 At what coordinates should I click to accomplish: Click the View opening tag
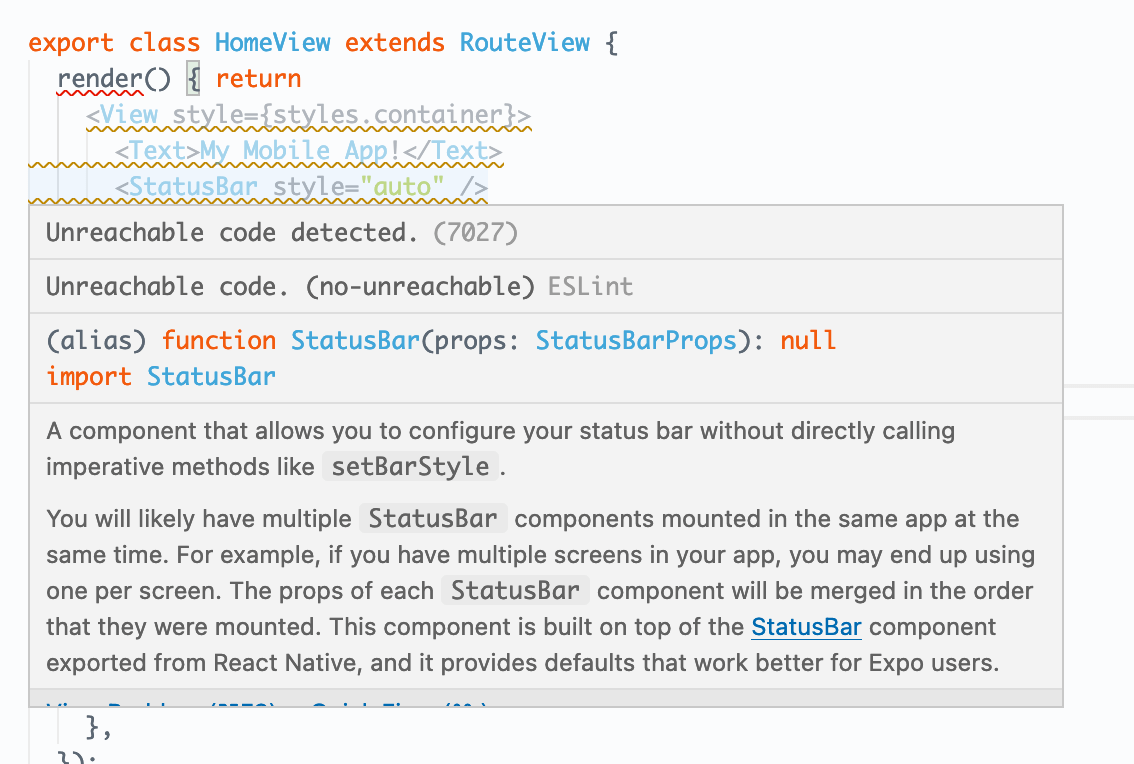pos(122,115)
